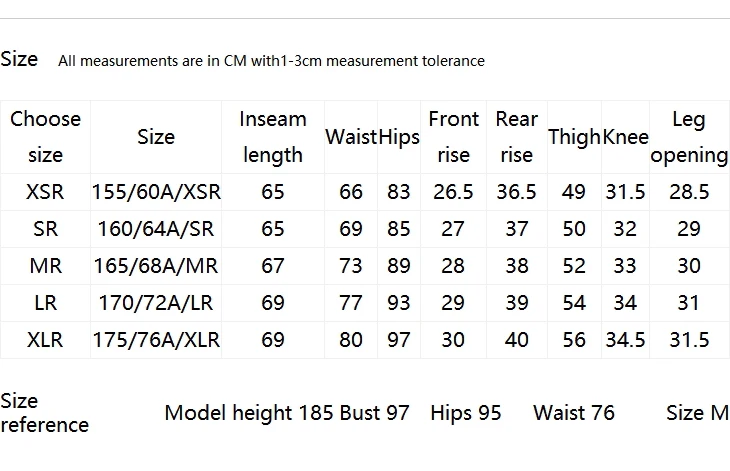730x471 pixels.
Task: Click the MR choose size cell
Action: point(45,266)
